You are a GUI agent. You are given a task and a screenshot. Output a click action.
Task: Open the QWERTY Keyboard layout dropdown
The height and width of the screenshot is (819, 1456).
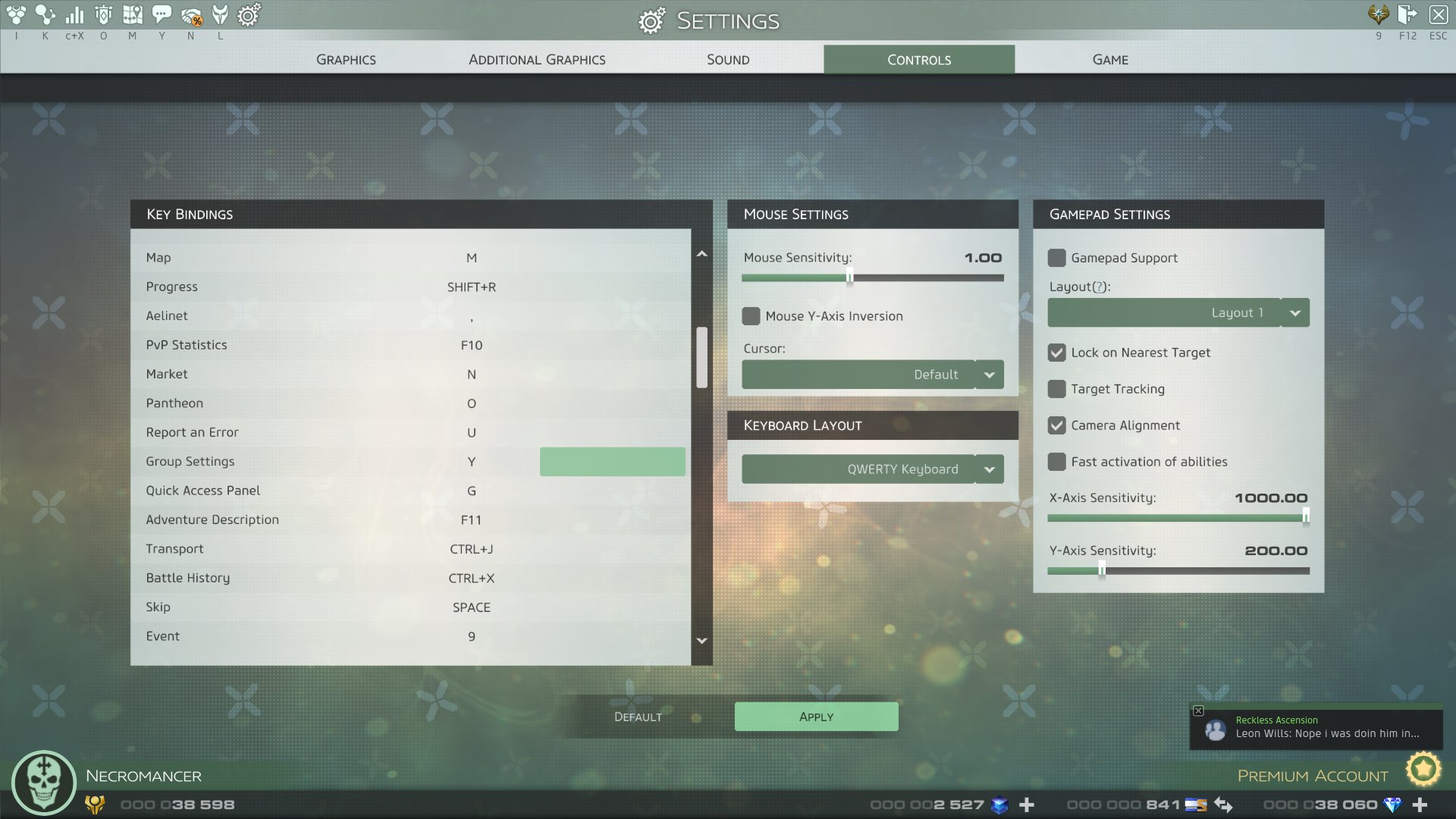click(873, 469)
